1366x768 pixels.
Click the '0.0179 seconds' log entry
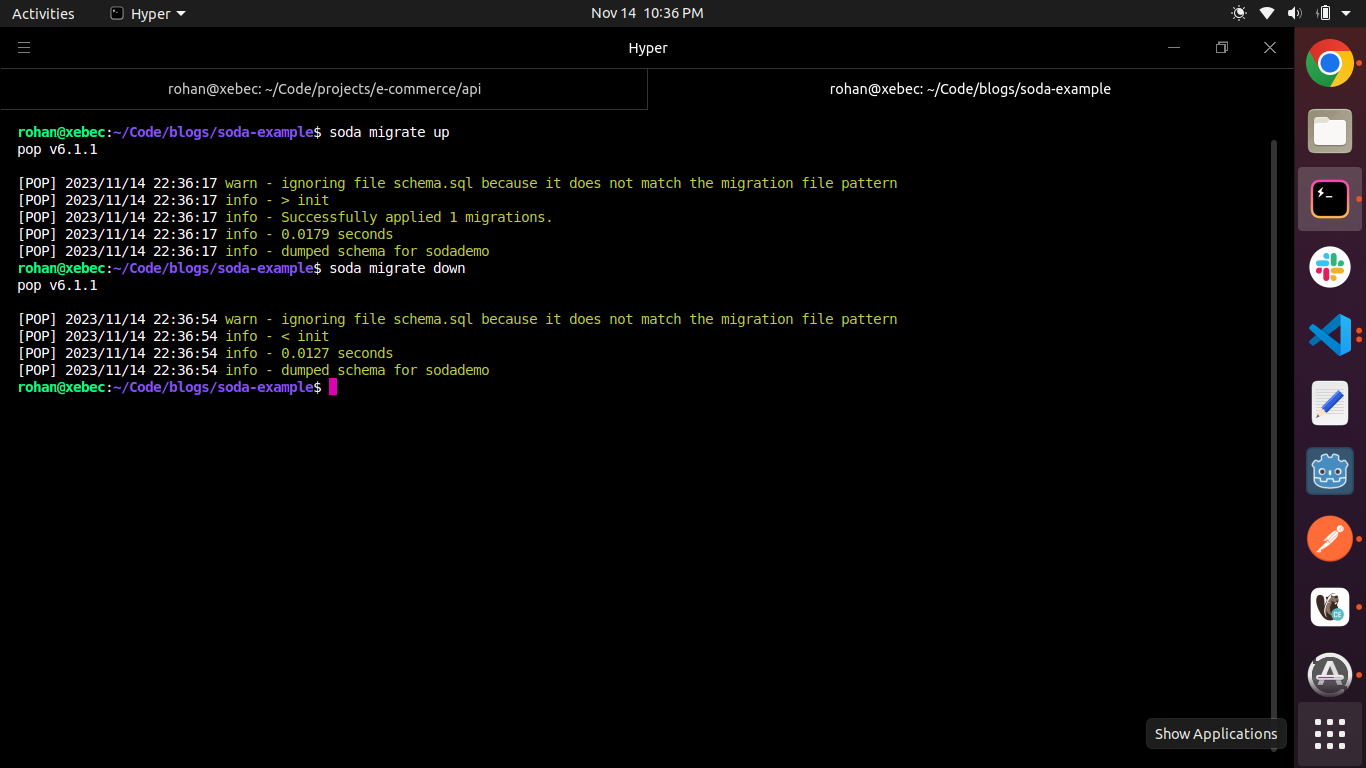pos(205,234)
